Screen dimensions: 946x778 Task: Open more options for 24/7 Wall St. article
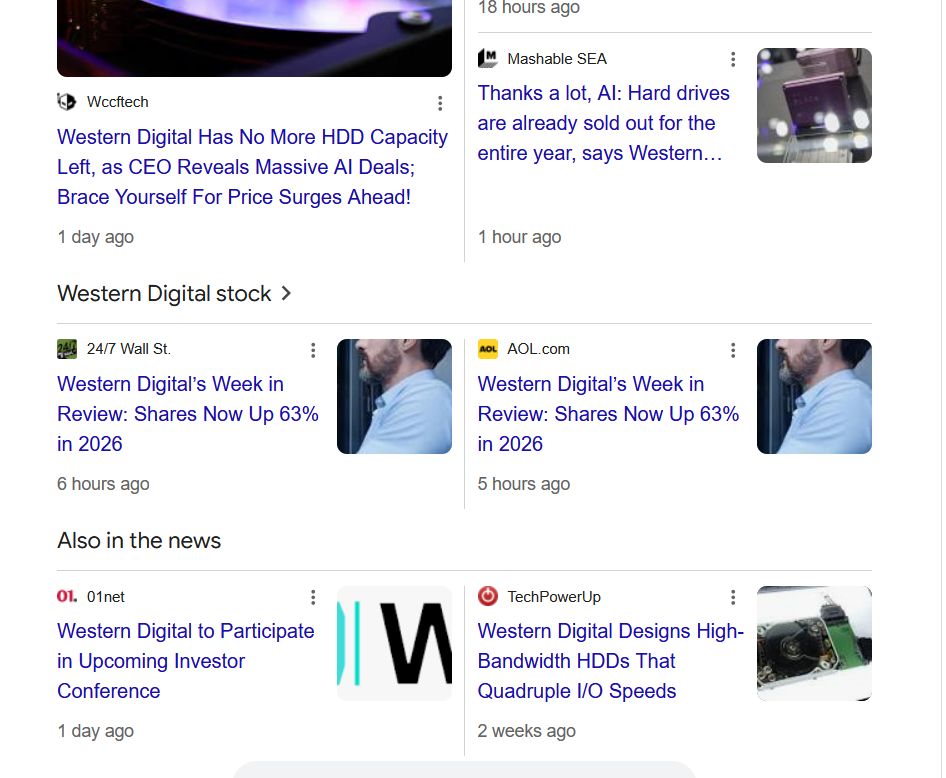pyautogui.click(x=313, y=350)
